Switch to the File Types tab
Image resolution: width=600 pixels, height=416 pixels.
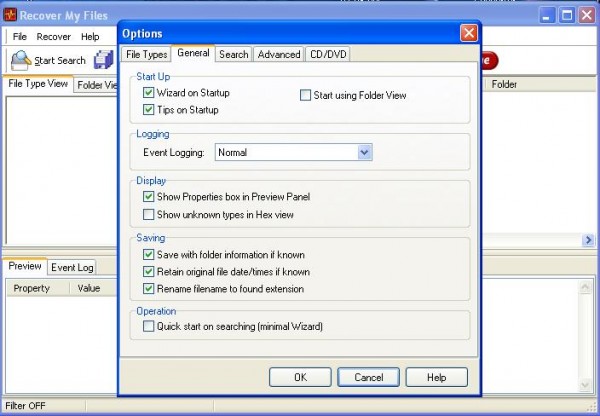(x=147, y=54)
